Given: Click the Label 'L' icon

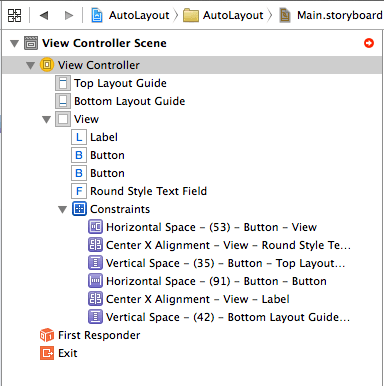Looking at the screenshot, I should pos(79,137).
